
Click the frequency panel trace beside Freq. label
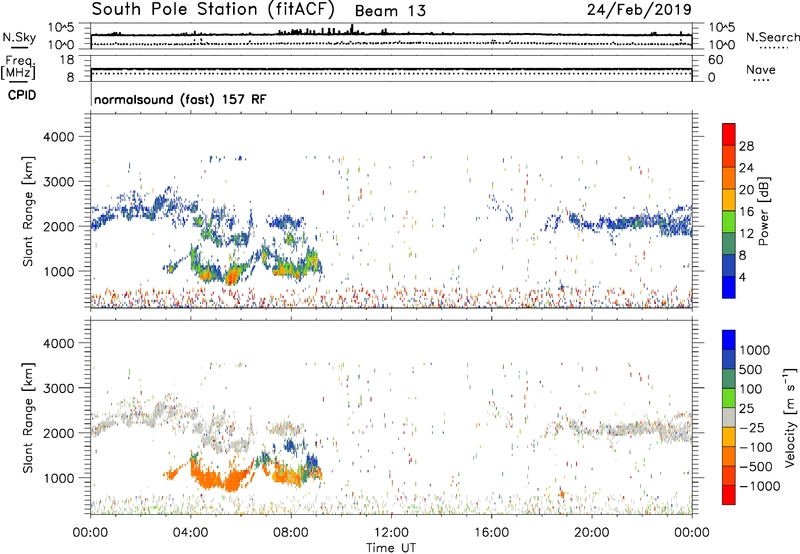(x=391, y=69)
